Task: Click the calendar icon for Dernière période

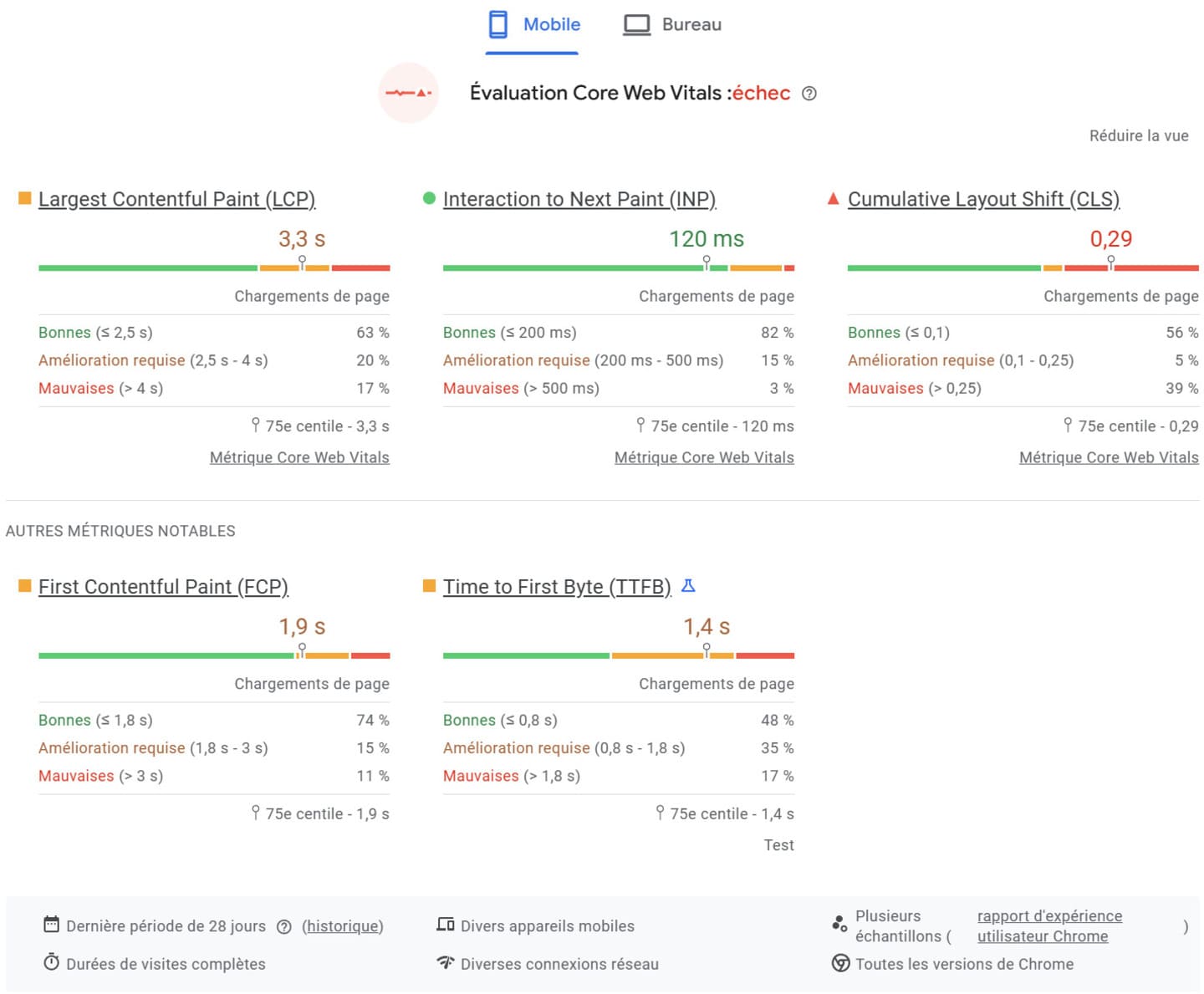Action: [x=51, y=925]
